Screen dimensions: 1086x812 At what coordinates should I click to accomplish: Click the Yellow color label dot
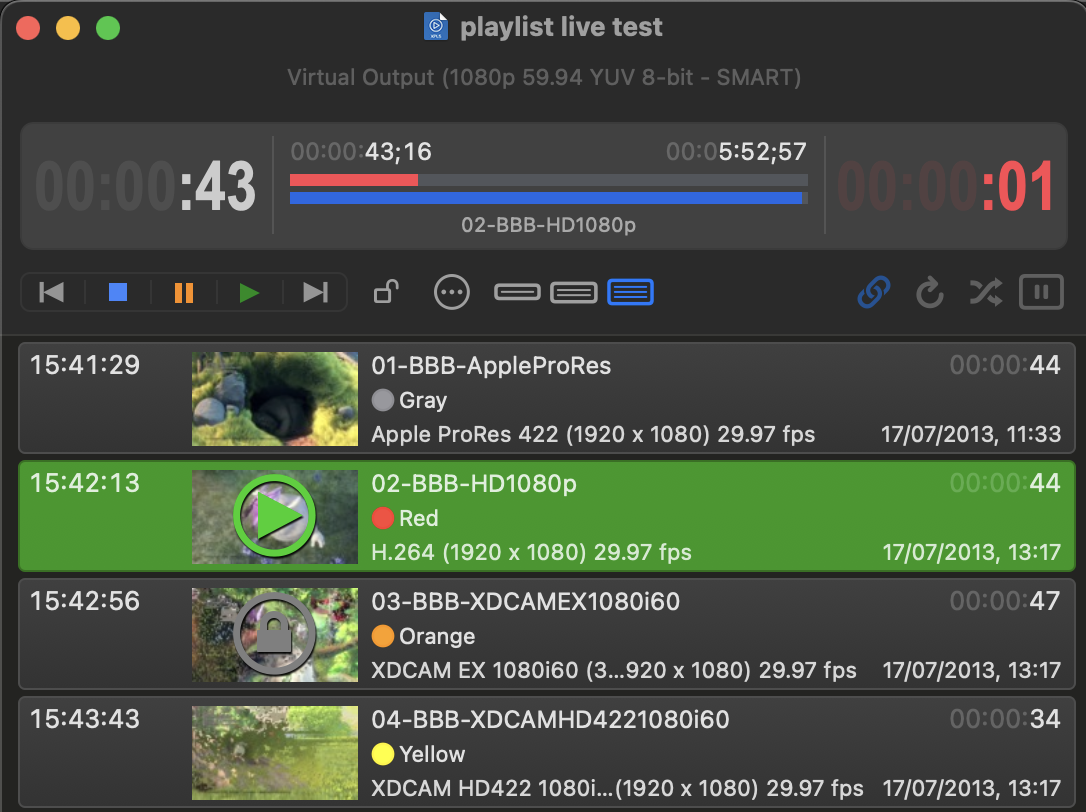click(383, 754)
